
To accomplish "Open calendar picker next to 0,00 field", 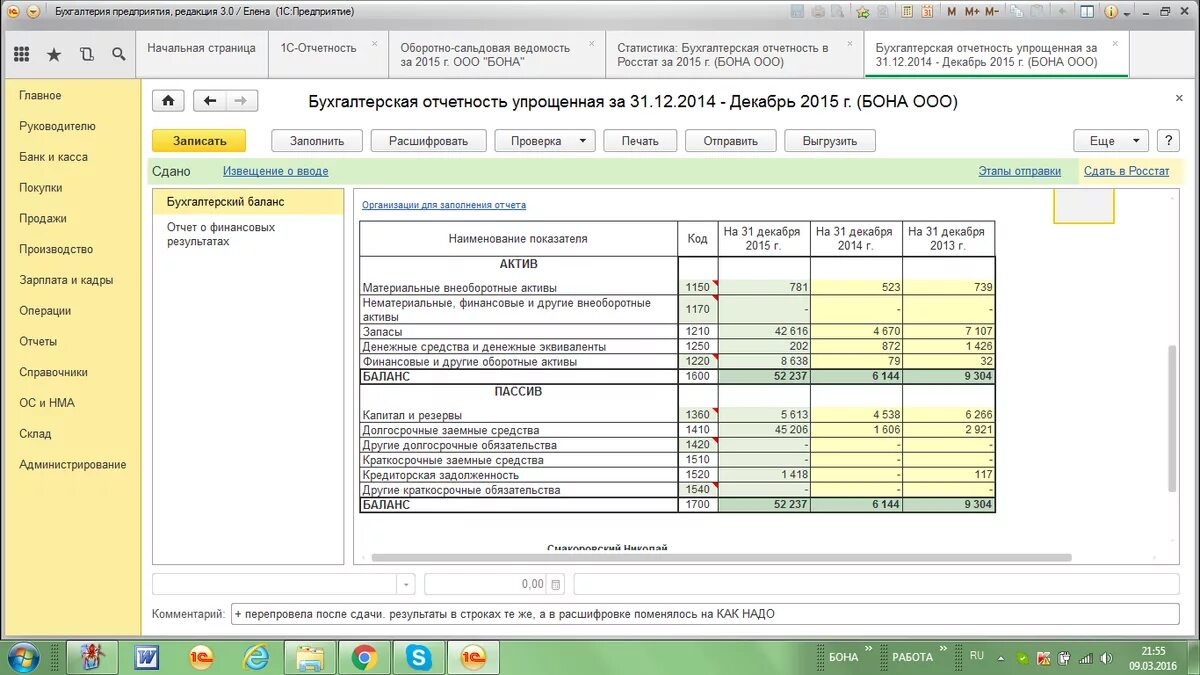I will pyautogui.click(x=557, y=584).
